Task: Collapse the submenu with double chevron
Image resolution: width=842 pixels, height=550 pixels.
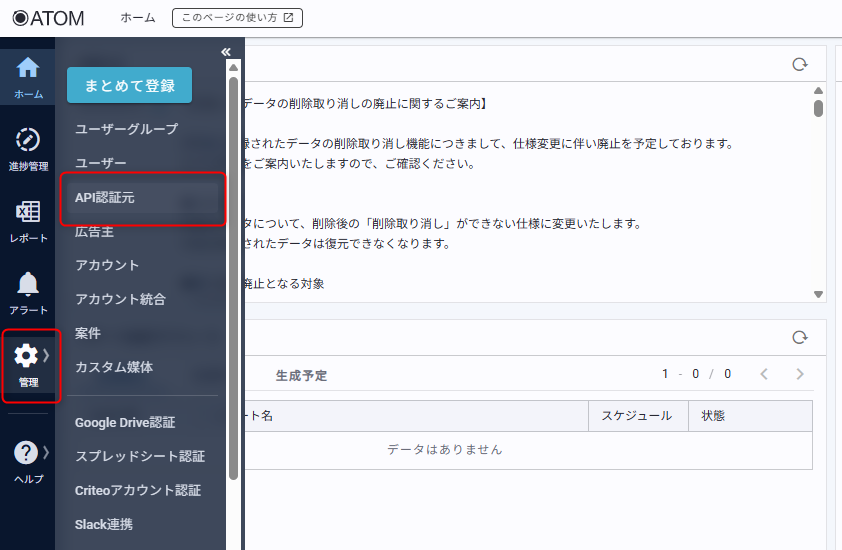Action: coord(226,52)
